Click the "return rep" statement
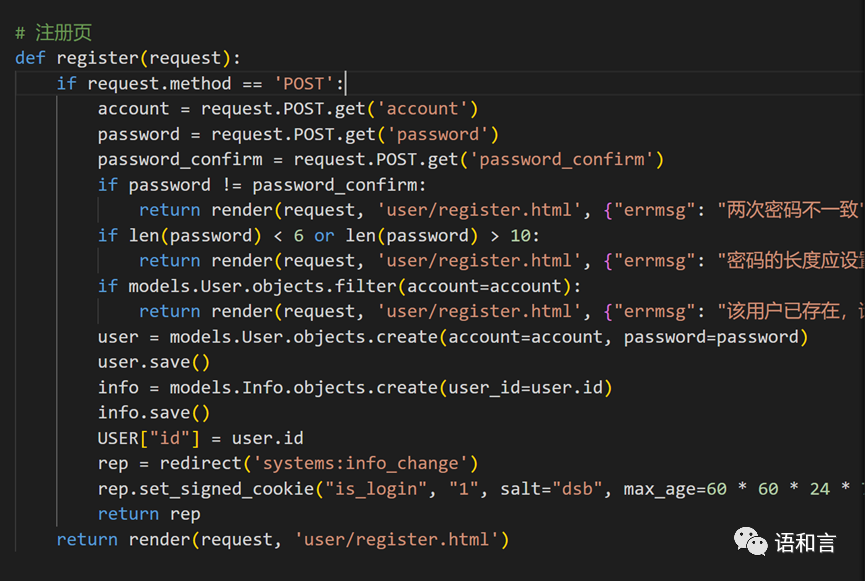Viewport: 865px width, 581px height. 149,514
